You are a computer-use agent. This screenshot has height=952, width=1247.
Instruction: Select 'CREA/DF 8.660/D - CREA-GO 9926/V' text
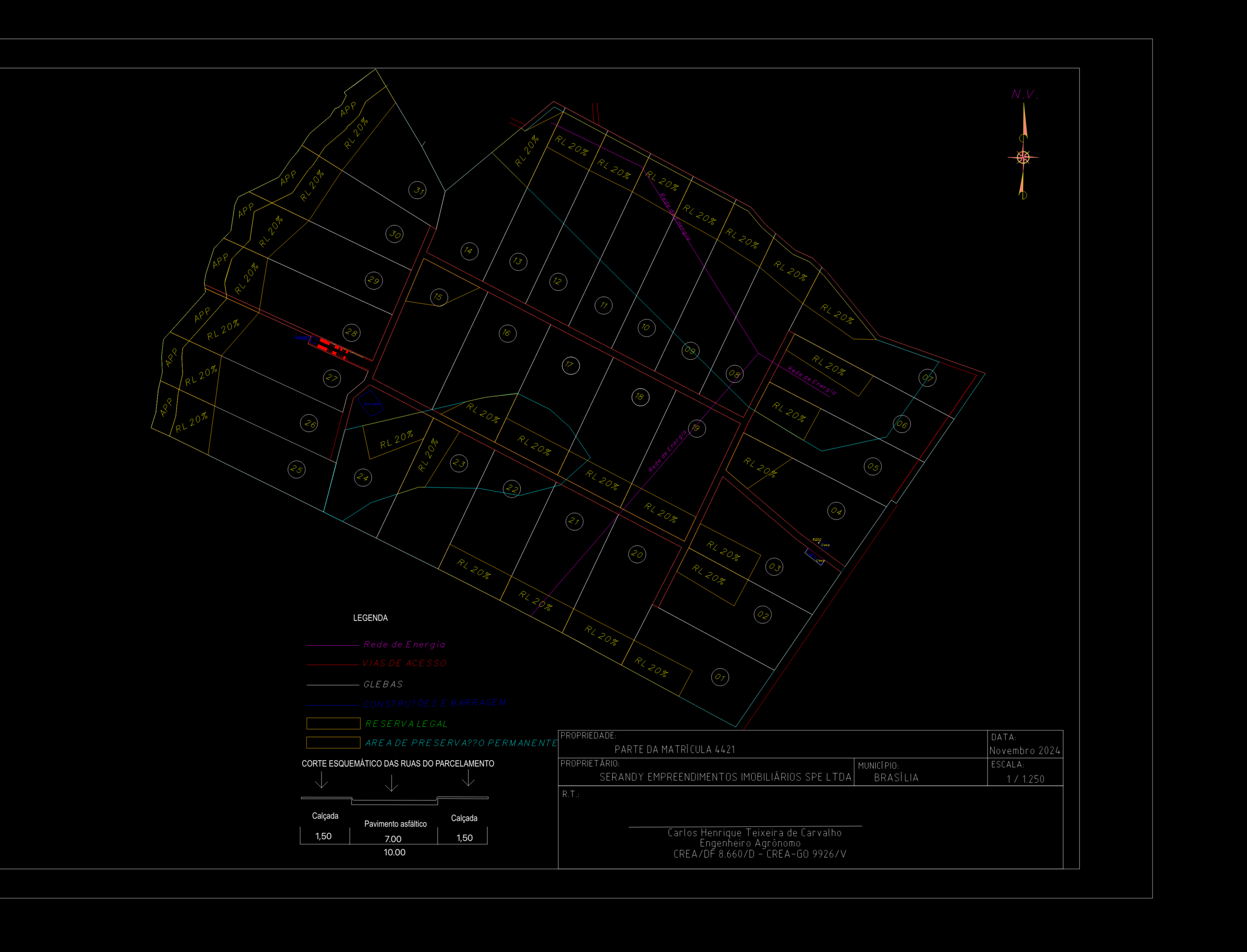[759, 854]
